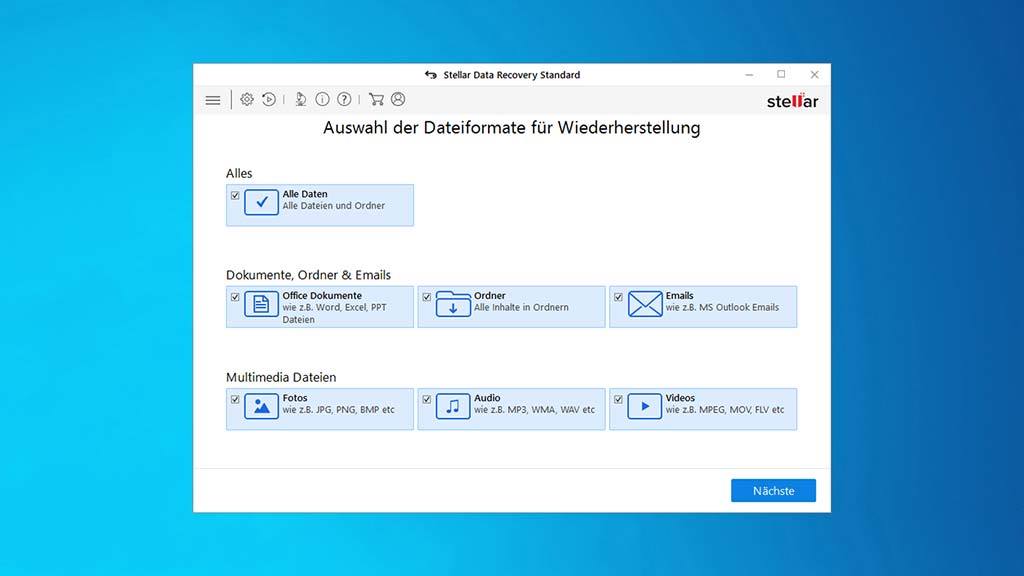The width and height of the screenshot is (1024, 576).
Task: Click the Fotos picture icon
Action: pyautogui.click(x=261, y=406)
